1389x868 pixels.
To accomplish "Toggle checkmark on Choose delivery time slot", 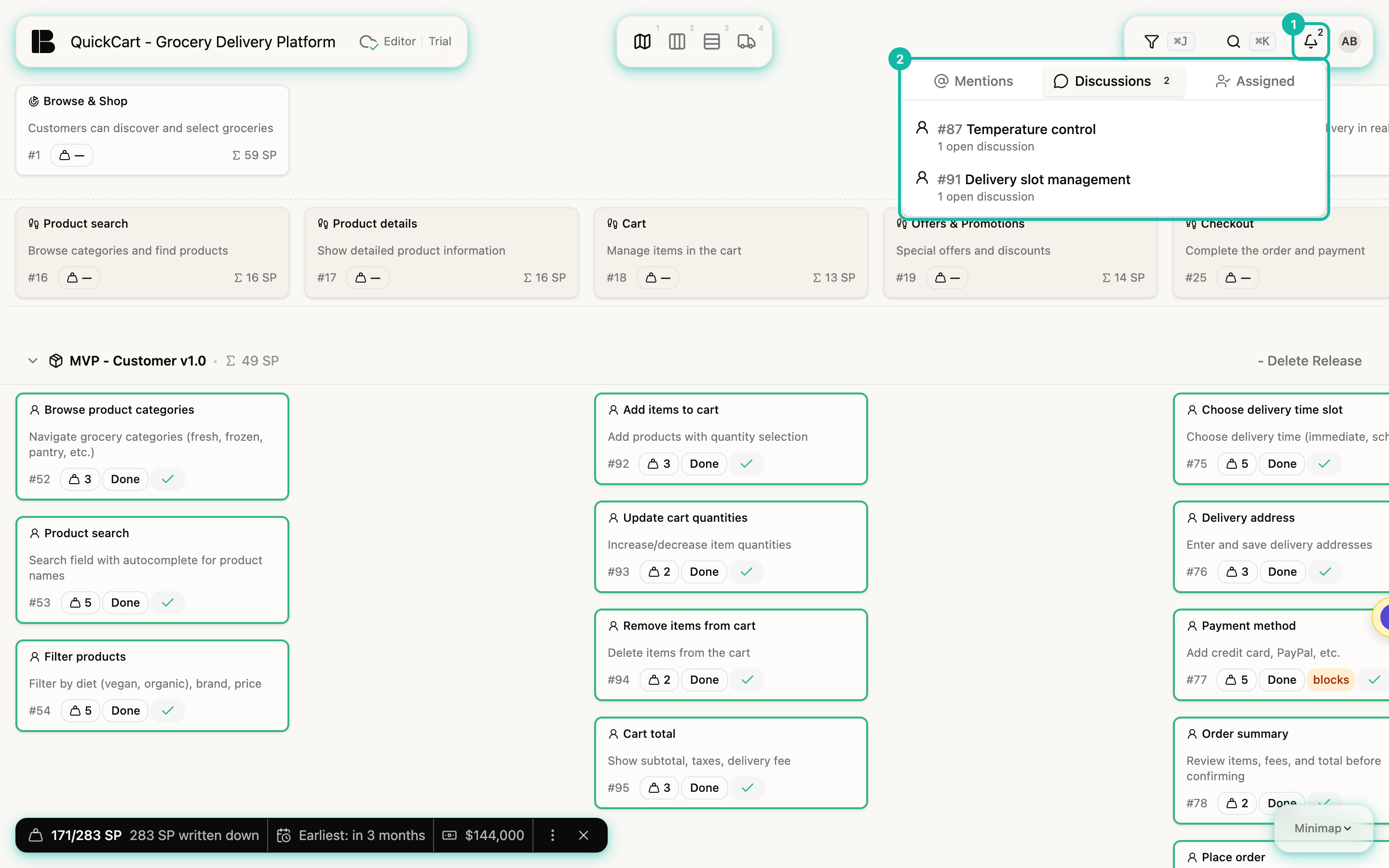I will tap(1324, 464).
